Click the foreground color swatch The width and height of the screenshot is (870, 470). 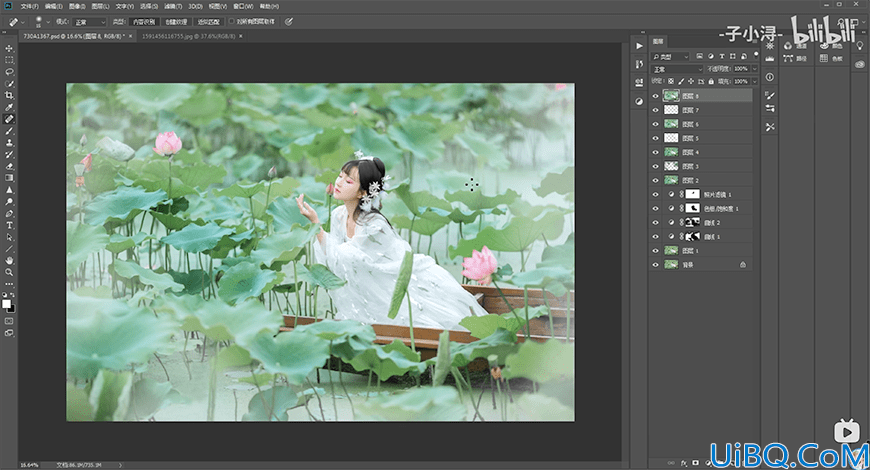tap(7, 304)
